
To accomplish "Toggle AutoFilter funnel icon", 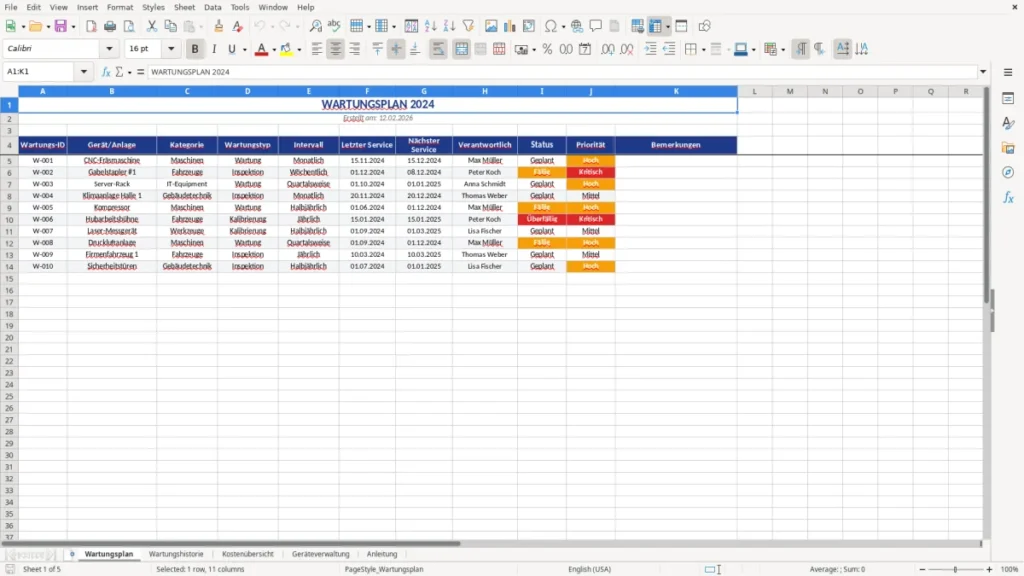I will 468,26.
